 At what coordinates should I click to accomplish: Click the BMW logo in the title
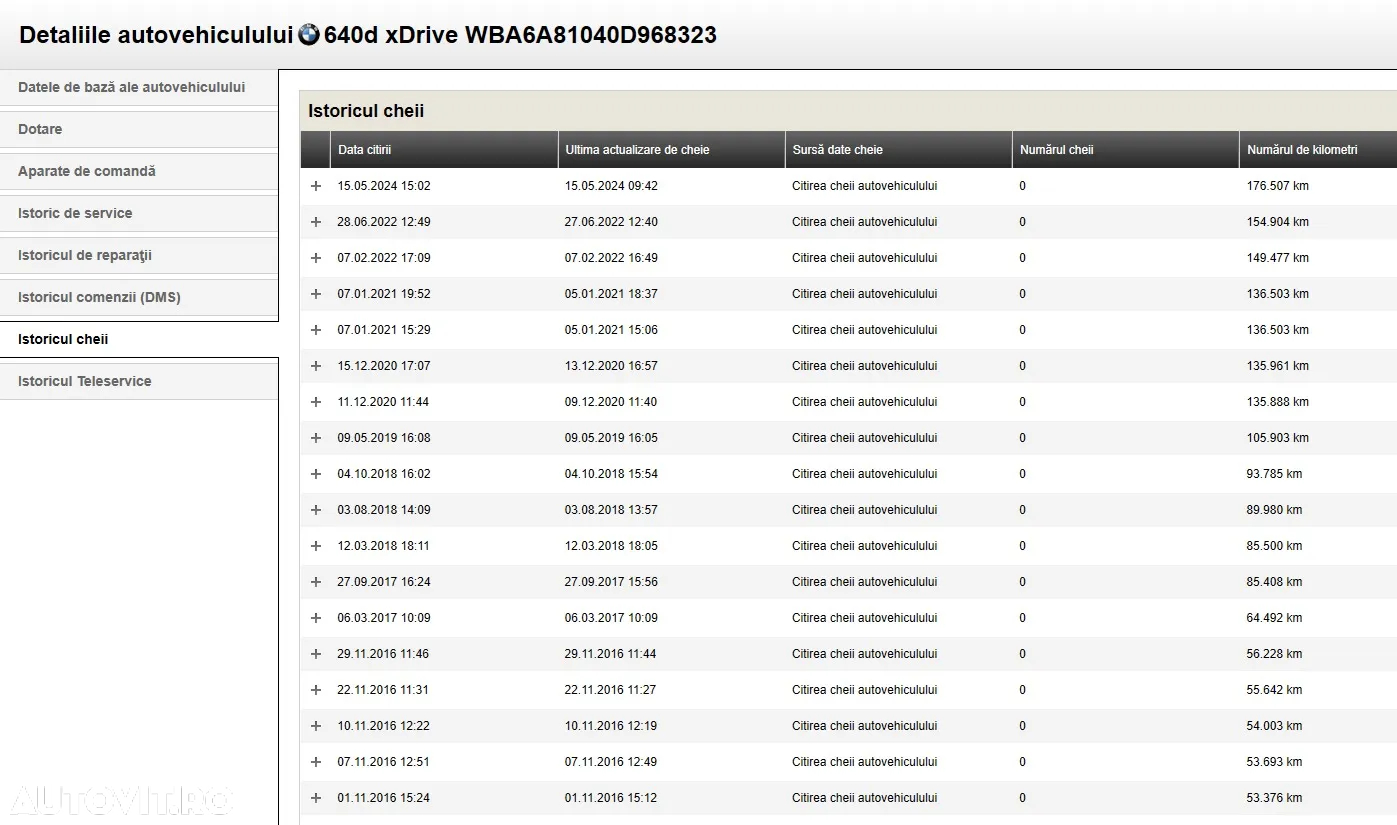coord(309,34)
